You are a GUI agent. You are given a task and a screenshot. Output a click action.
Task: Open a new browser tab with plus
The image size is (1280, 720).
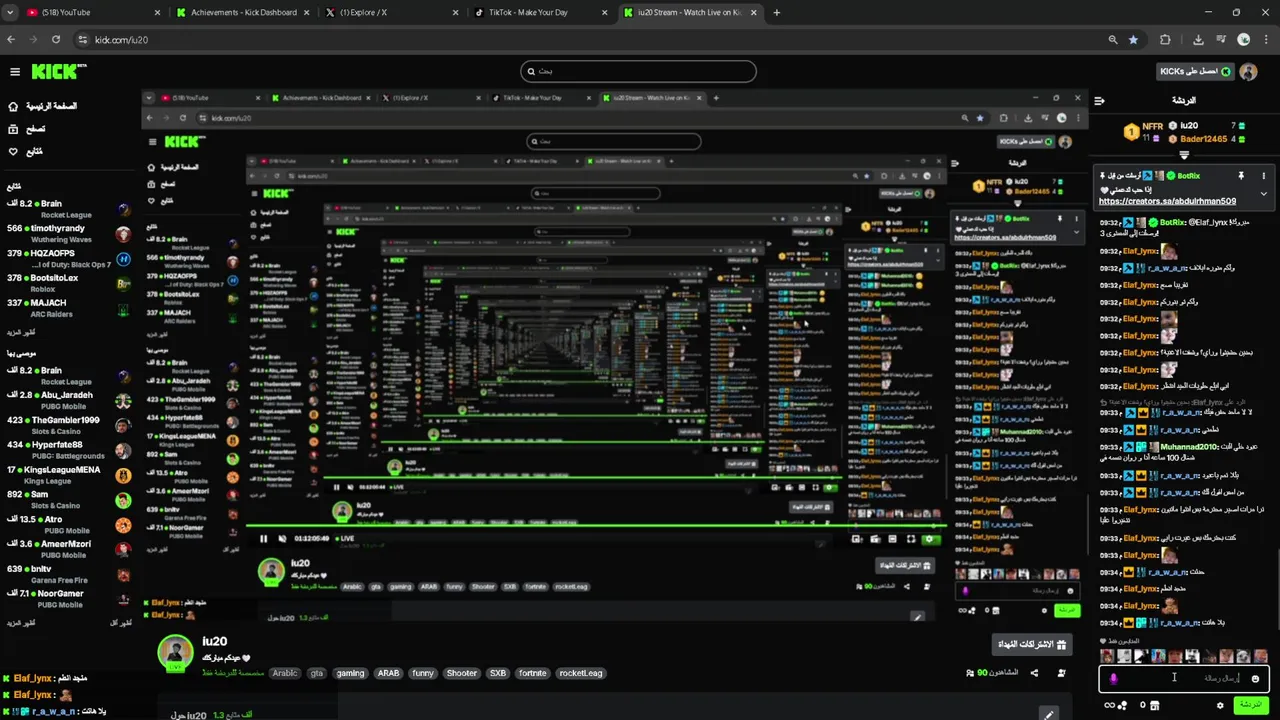coord(777,12)
